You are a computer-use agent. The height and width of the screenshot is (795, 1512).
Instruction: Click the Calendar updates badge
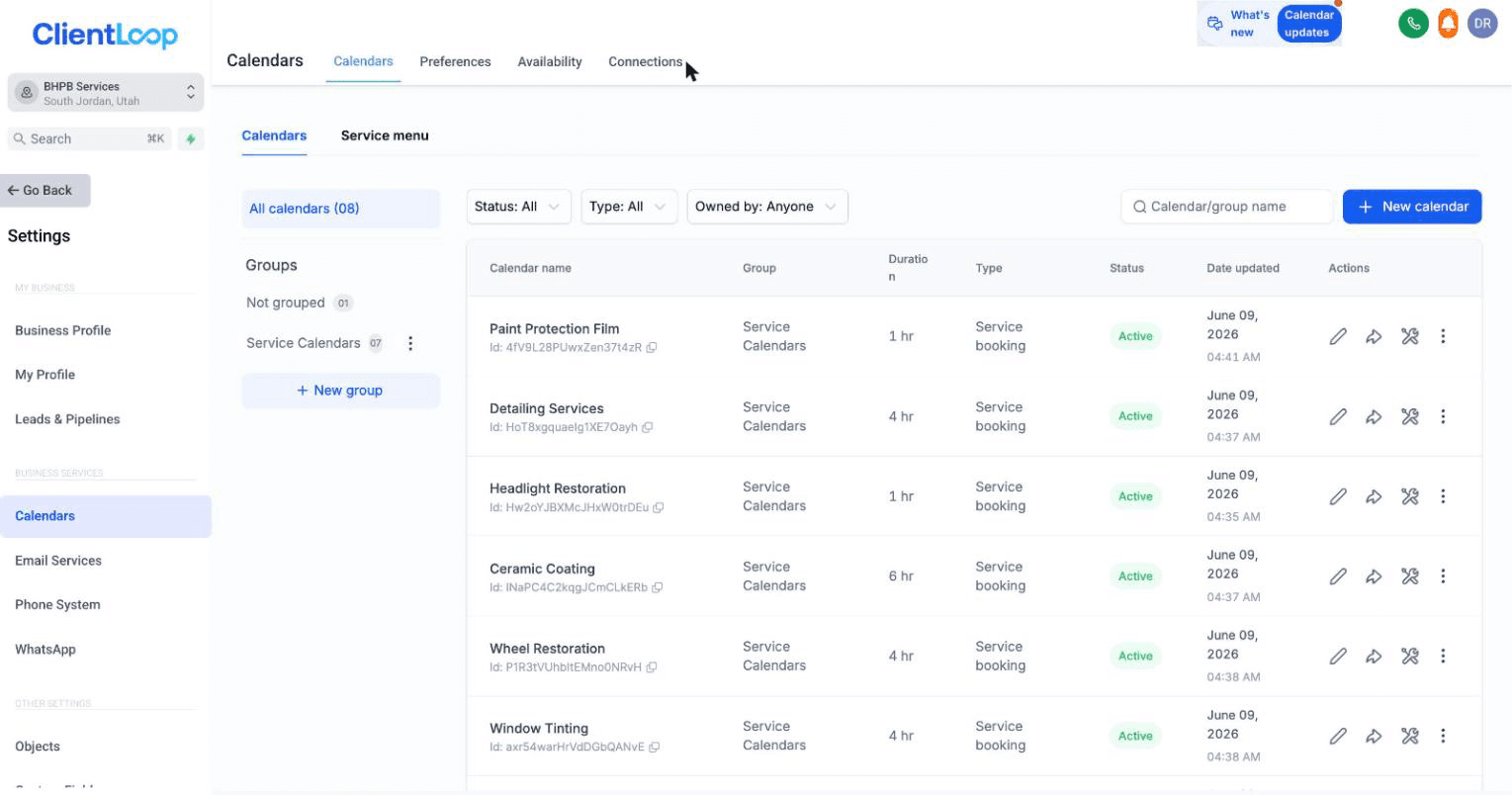click(x=1308, y=24)
